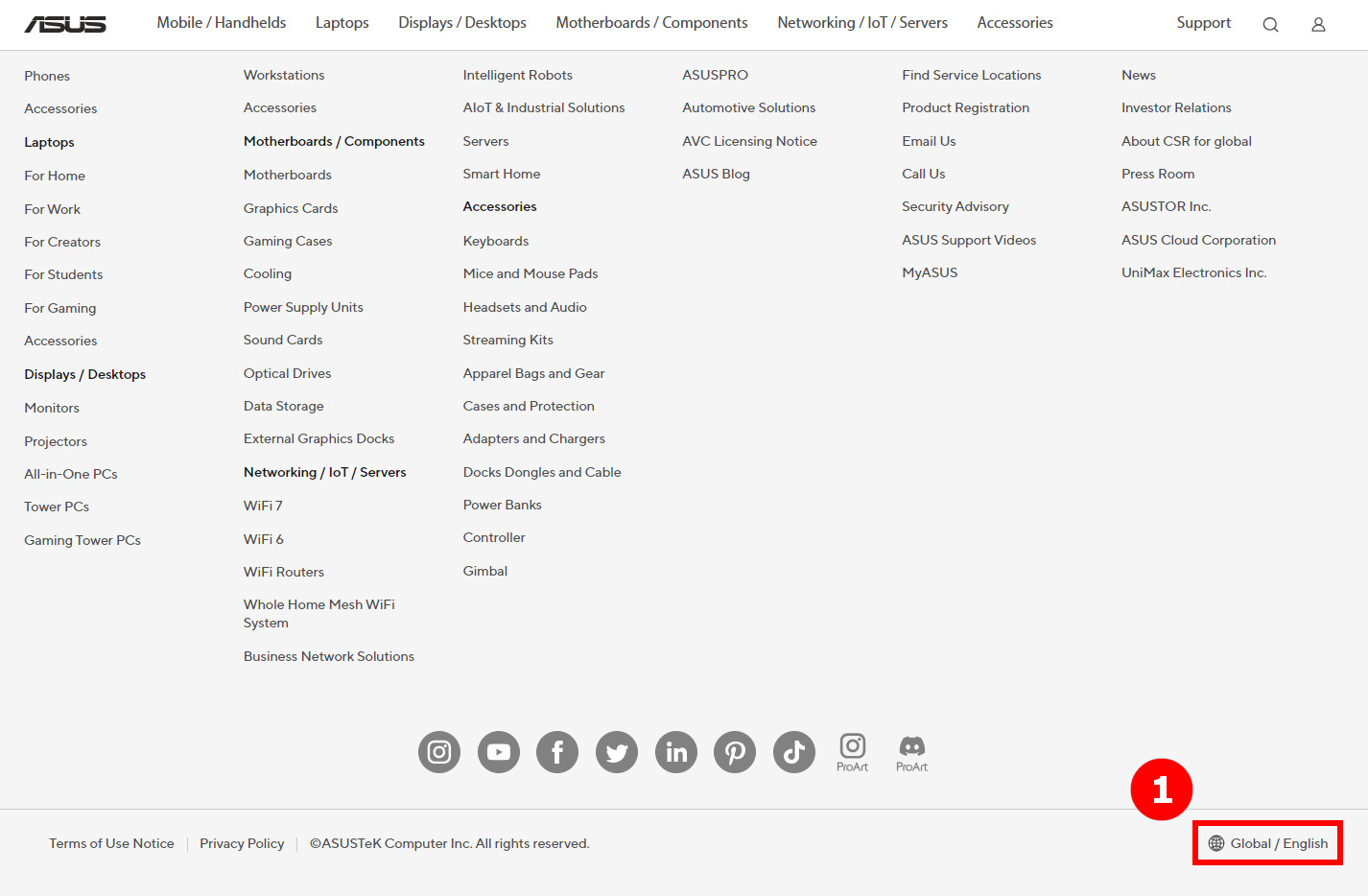
Task: Open Motherboards / Components top menu
Action: pyautogui.click(x=652, y=23)
